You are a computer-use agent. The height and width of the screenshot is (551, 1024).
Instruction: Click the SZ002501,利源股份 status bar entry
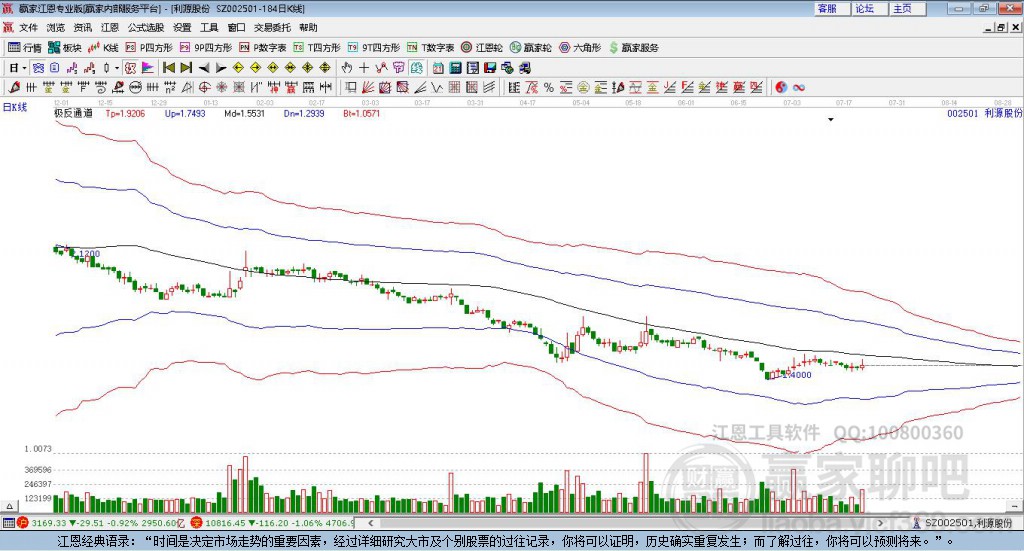tap(963, 523)
